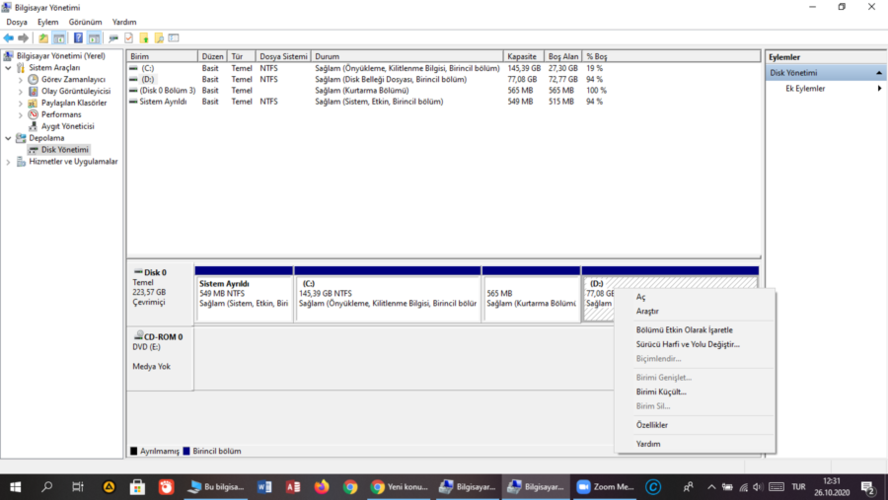Sort by the Birim column header
The height and width of the screenshot is (500, 888).
coord(162,56)
